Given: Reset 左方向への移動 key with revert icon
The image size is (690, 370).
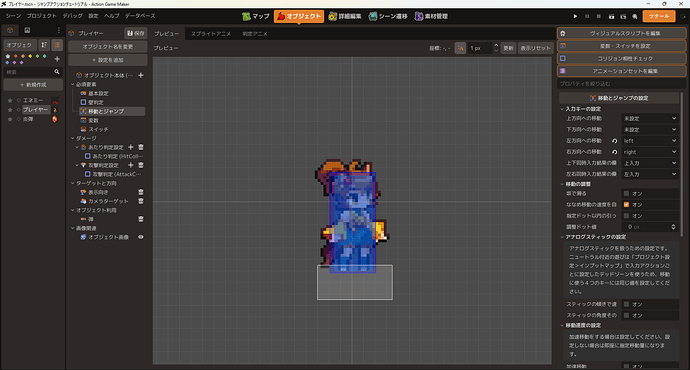Looking at the screenshot, I should pos(615,141).
